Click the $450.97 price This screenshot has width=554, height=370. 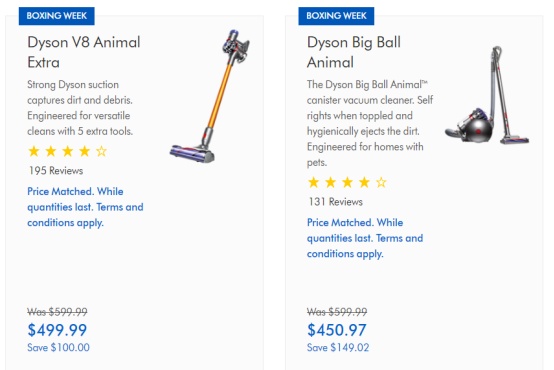tap(337, 330)
